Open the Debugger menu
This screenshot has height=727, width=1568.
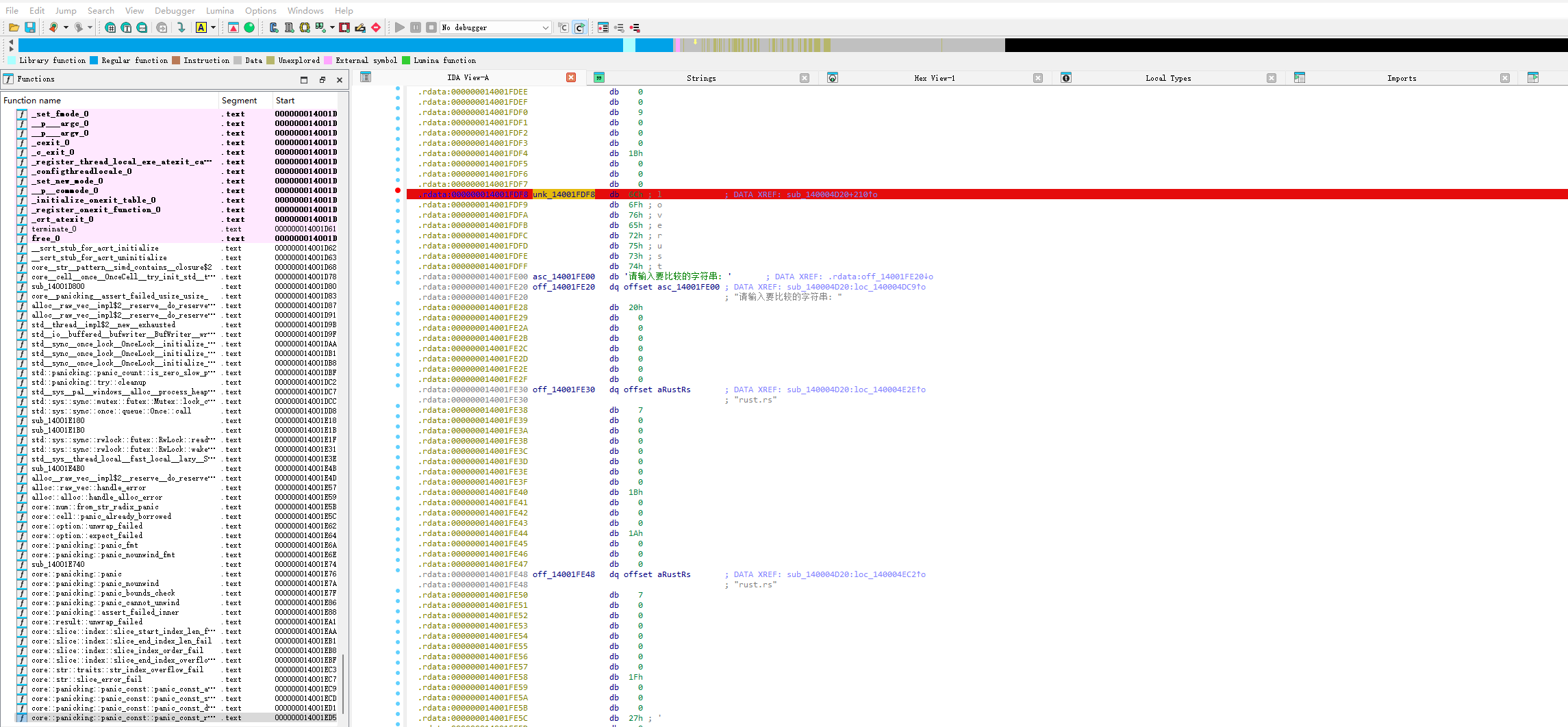[175, 10]
